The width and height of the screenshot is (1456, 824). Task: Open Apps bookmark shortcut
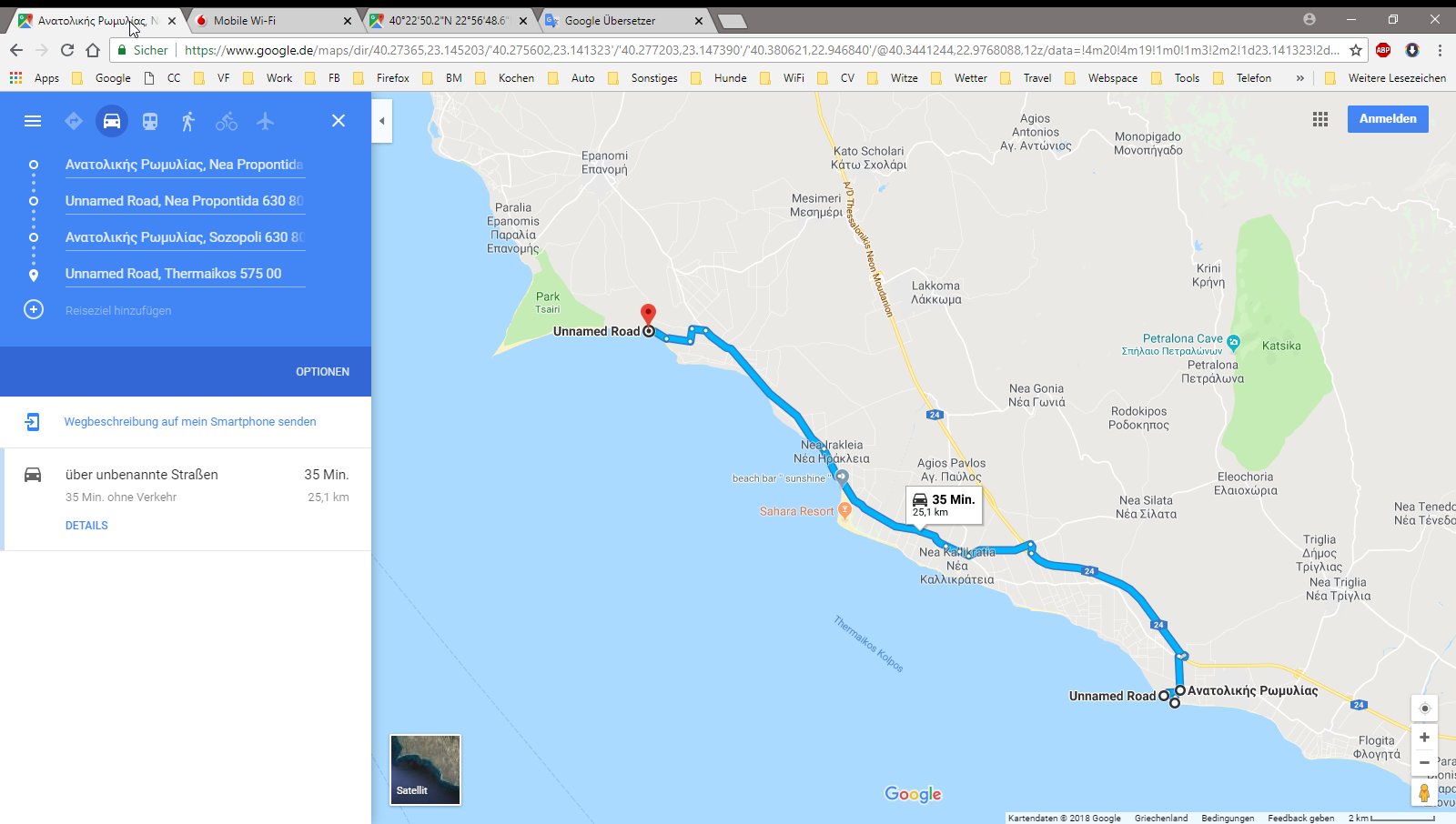point(35,78)
